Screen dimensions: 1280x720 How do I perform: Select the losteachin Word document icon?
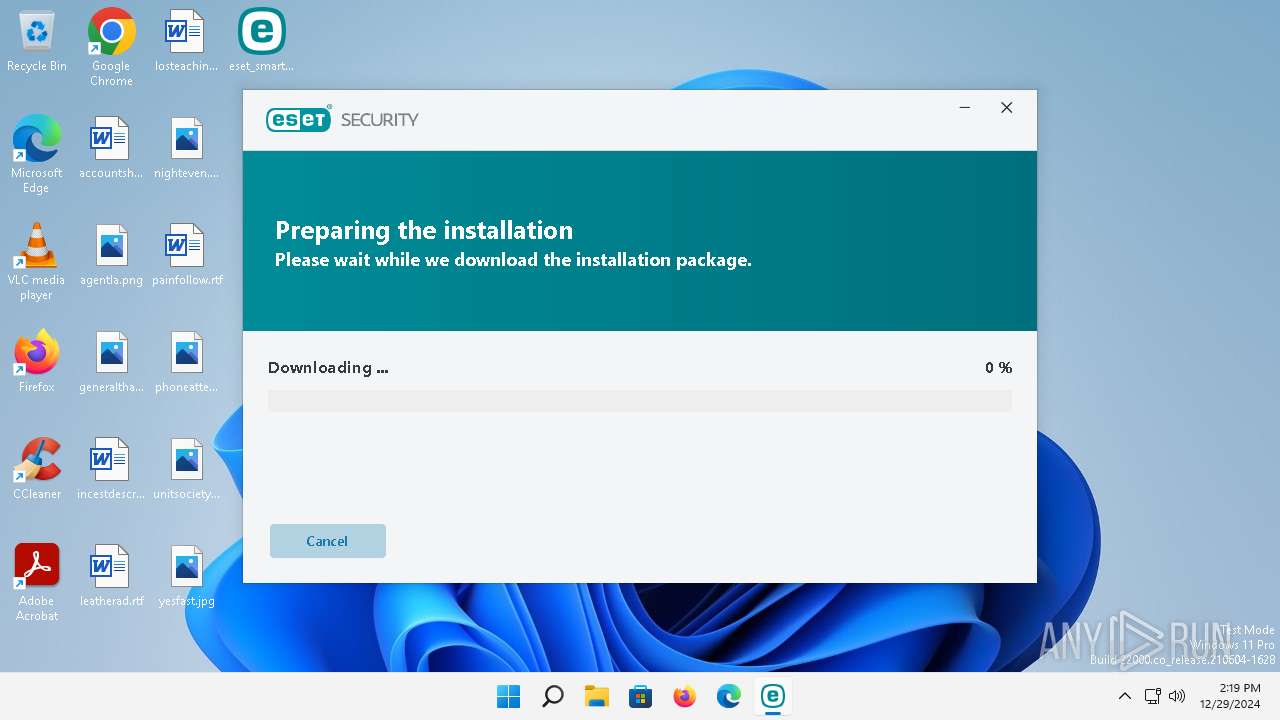click(x=186, y=42)
